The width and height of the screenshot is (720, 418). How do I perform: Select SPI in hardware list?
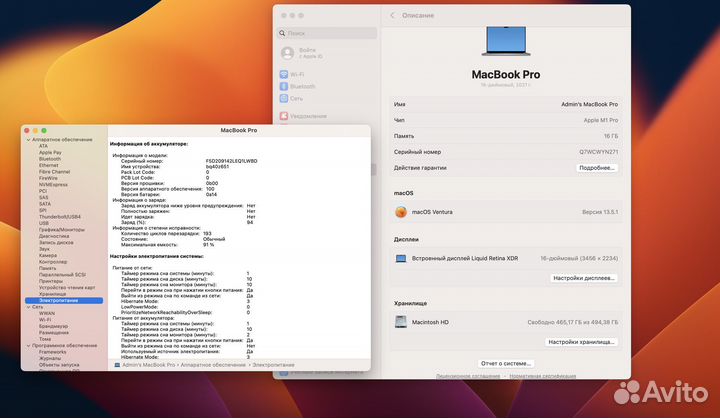(43, 210)
